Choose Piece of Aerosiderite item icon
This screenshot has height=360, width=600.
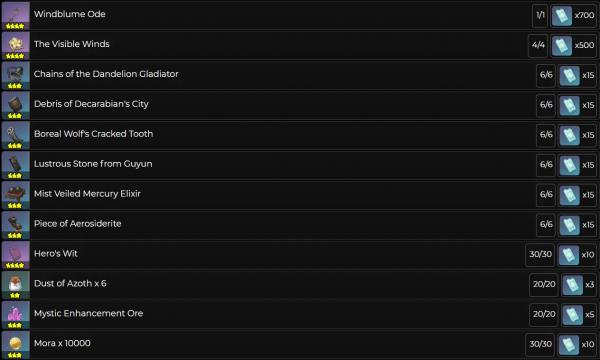tap(16, 225)
